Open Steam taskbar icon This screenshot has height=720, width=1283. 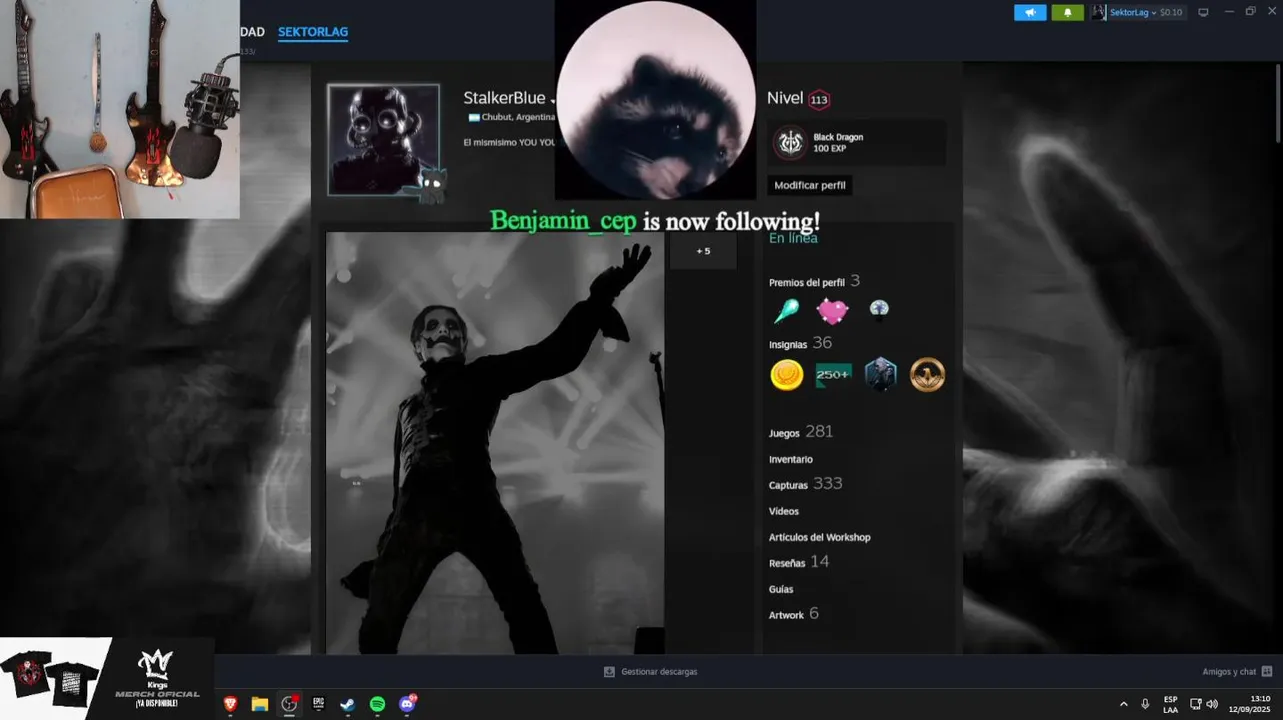point(347,704)
